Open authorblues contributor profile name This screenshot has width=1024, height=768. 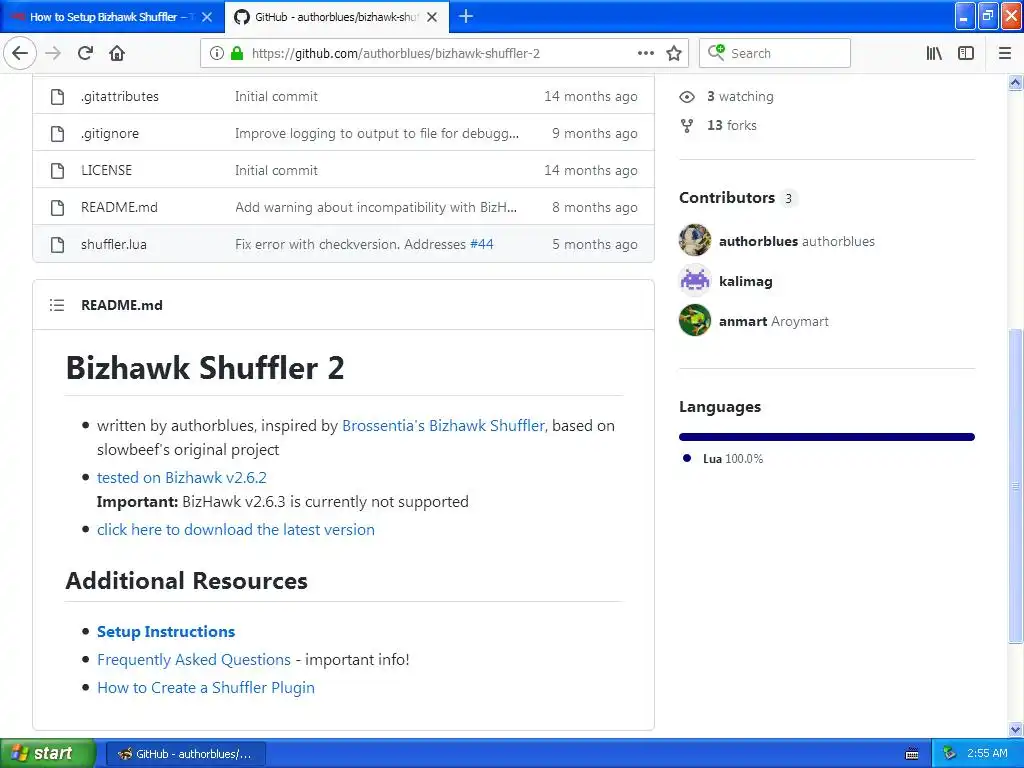click(758, 242)
